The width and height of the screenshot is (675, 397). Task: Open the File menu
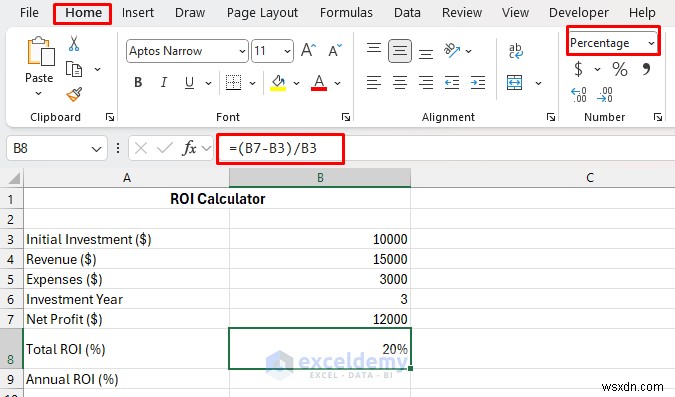coord(29,12)
